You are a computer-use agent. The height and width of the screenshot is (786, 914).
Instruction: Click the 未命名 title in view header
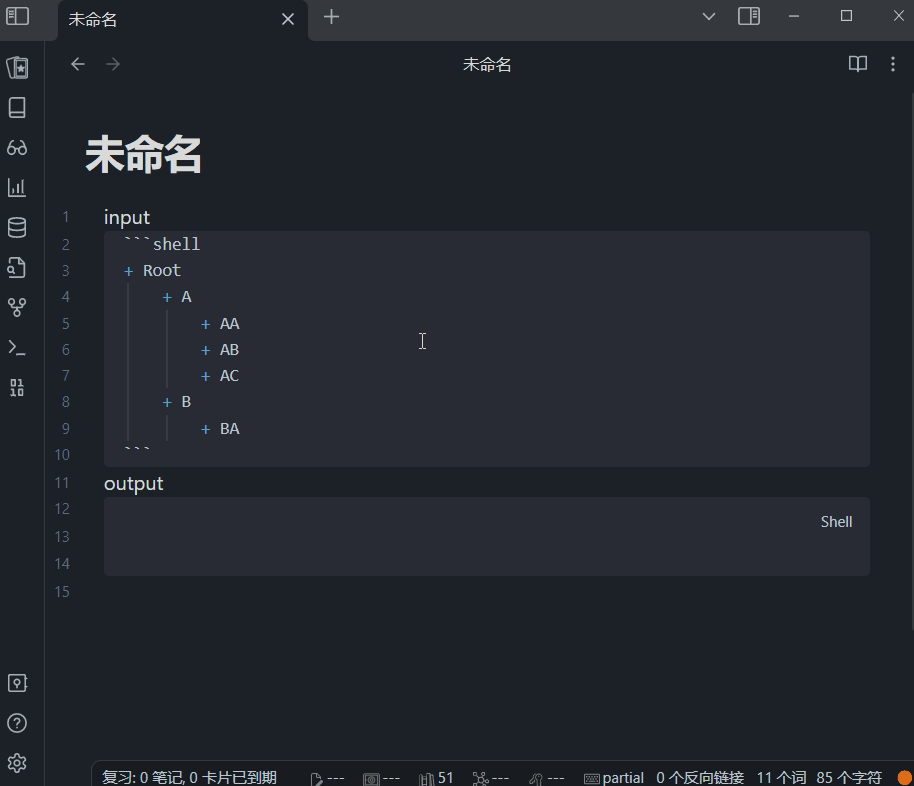click(x=487, y=64)
